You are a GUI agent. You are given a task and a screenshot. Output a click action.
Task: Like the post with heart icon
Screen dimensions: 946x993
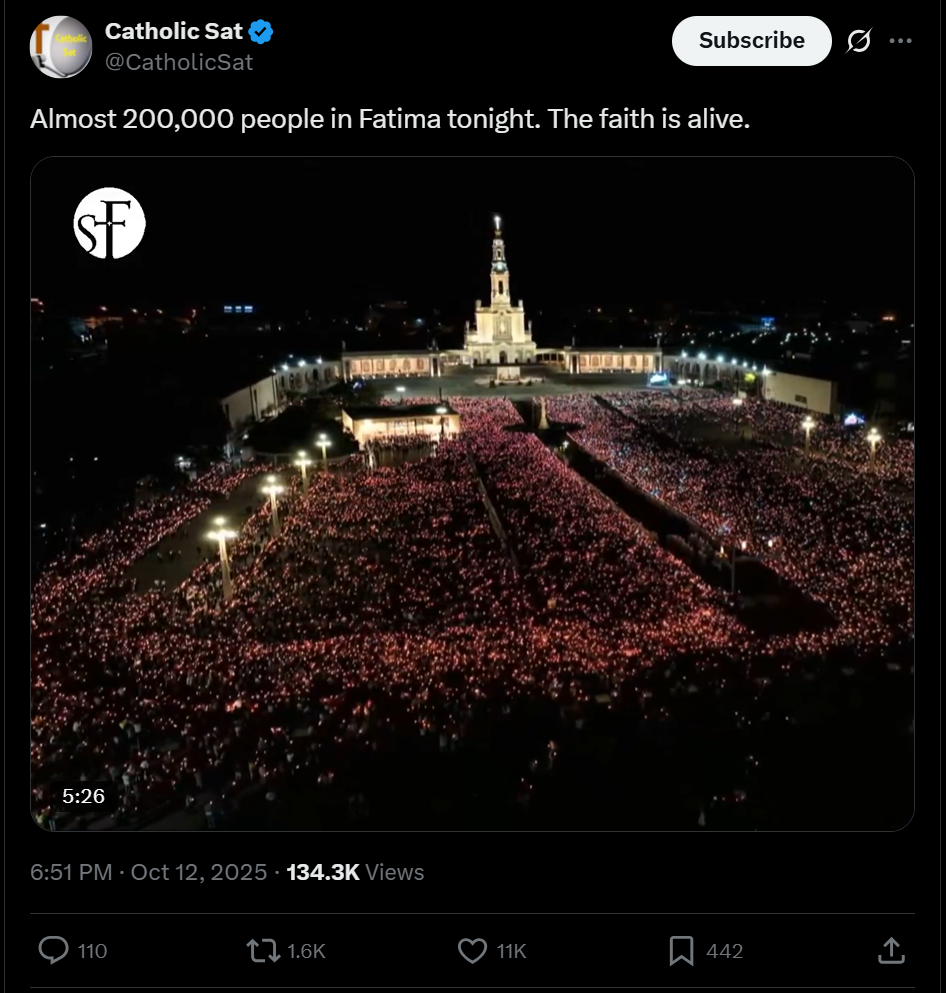472,950
